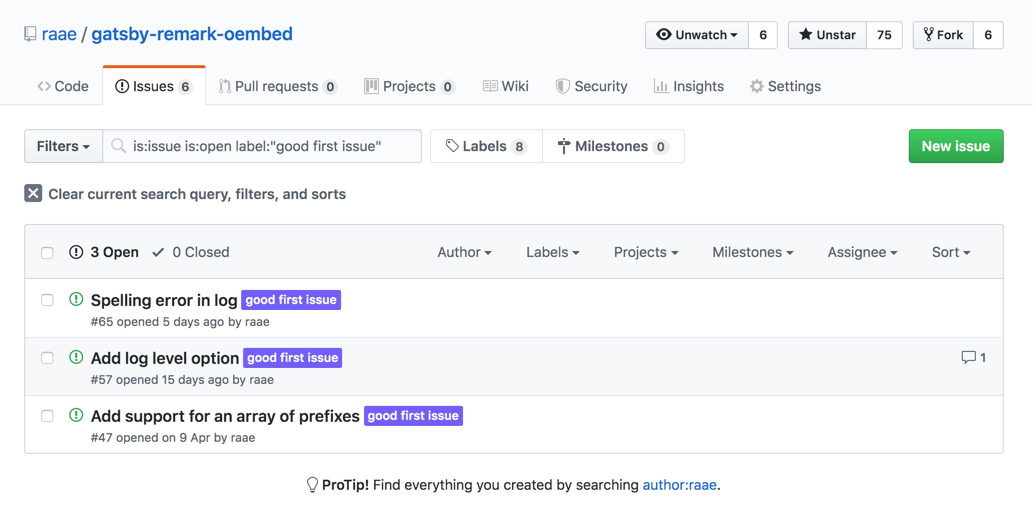Expand the Projects filter dropdown in list header

(646, 252)
